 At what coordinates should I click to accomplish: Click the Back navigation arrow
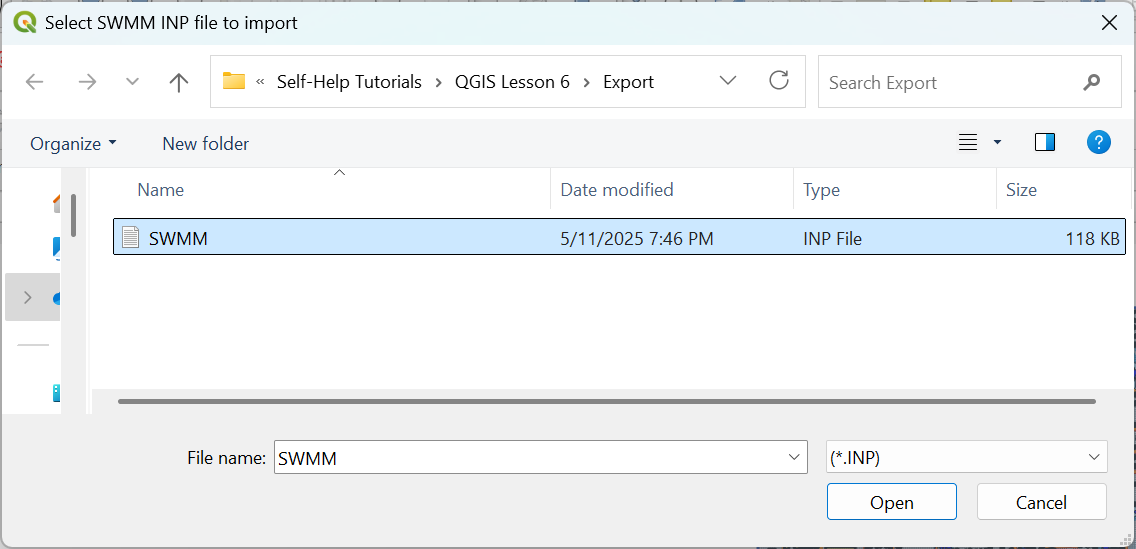click(x=35, y=82)
